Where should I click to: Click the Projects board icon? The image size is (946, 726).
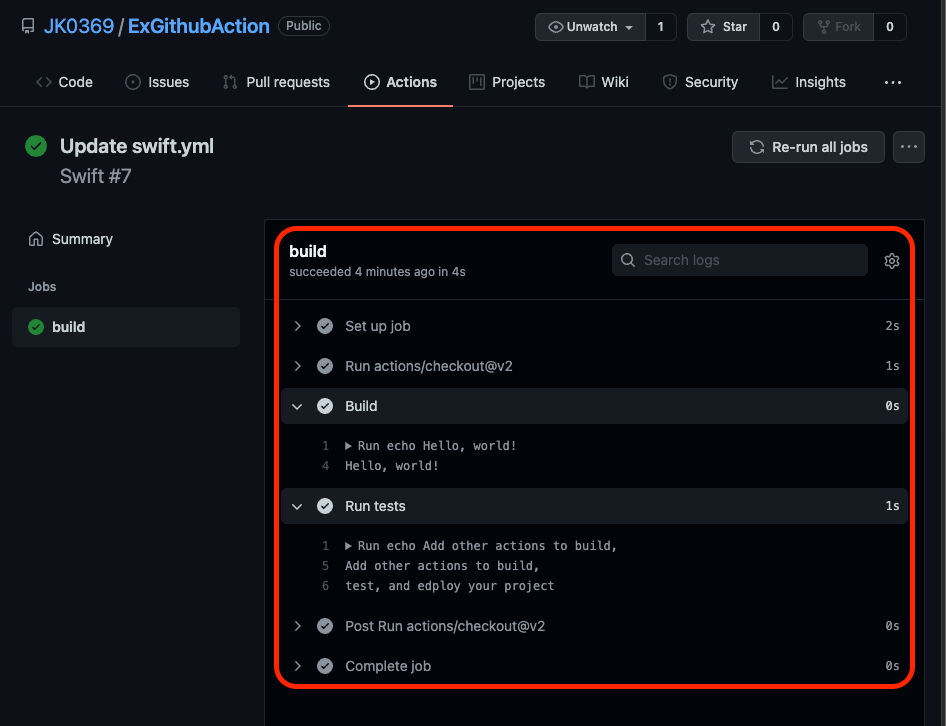click(x=477, y=82)
